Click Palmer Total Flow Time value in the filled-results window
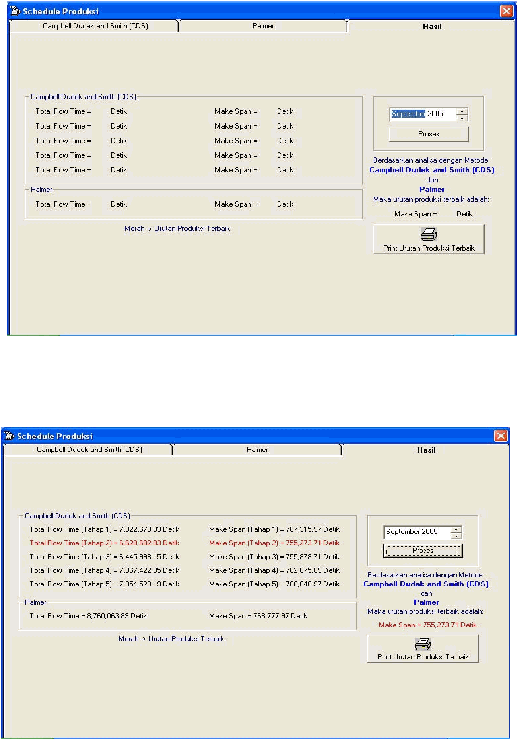This screenshot has width=517, height=739. tap(88, 616)
